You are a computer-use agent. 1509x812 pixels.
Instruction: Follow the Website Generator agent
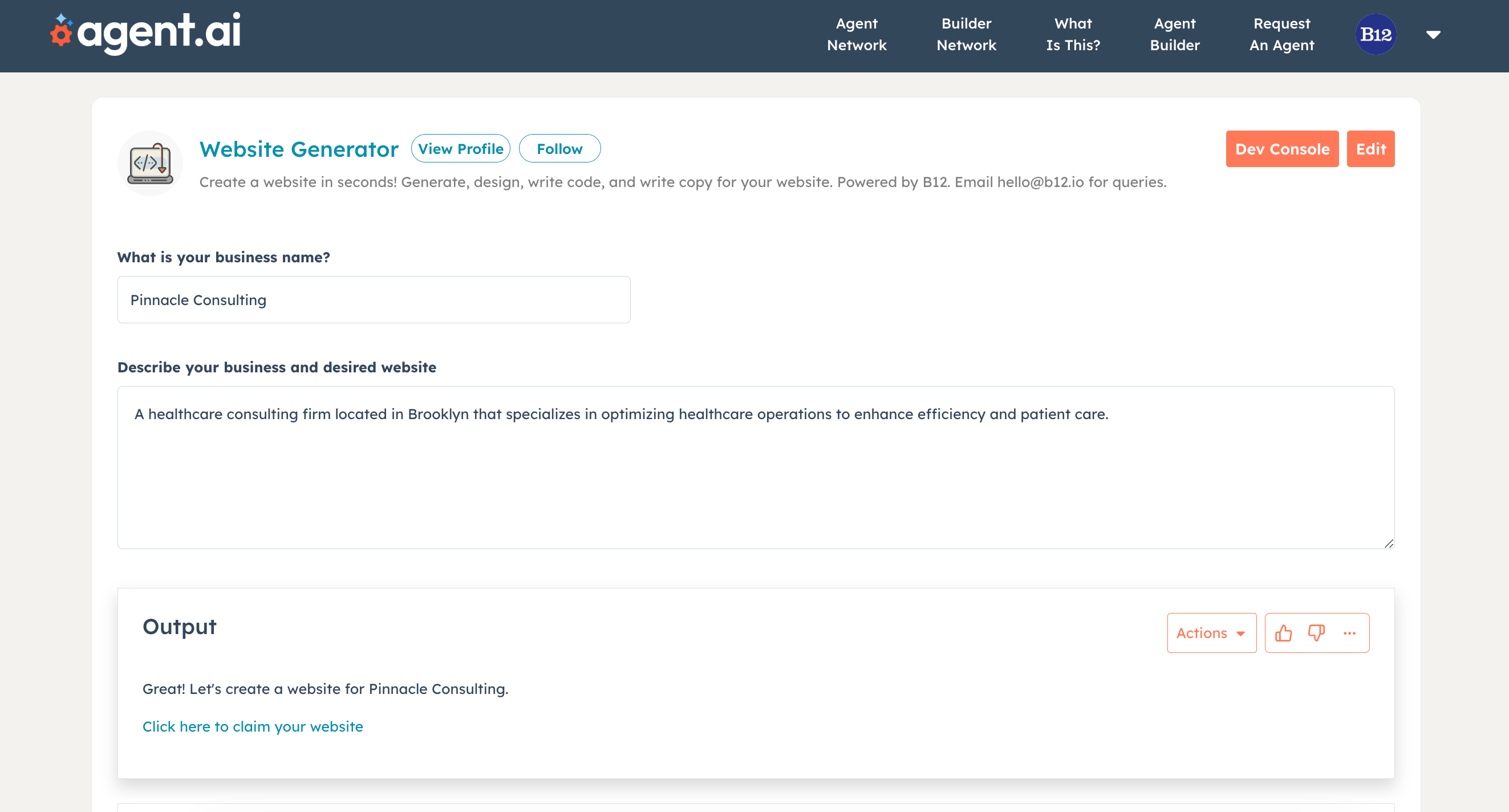(x=559, y=149)
